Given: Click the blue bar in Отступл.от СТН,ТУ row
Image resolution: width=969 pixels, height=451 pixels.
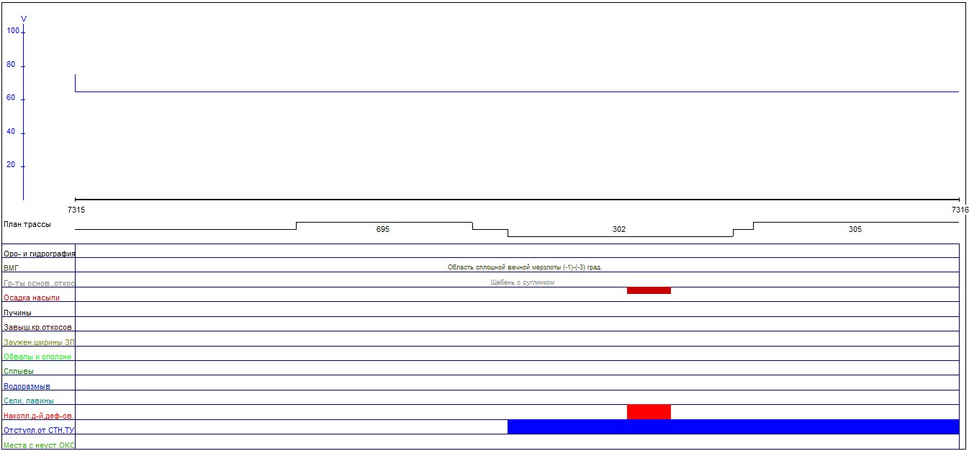Looking at the screenshot, I should click(x=733, y=426).
